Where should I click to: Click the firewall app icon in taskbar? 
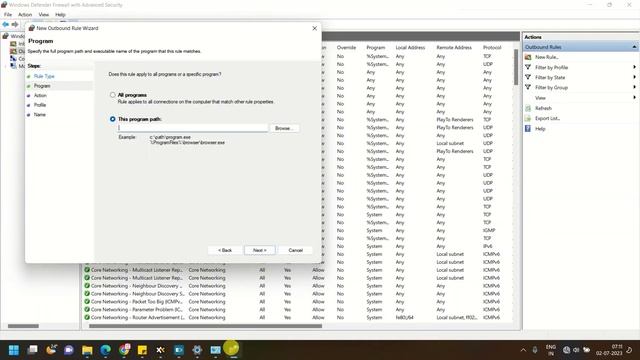(232, 349)
